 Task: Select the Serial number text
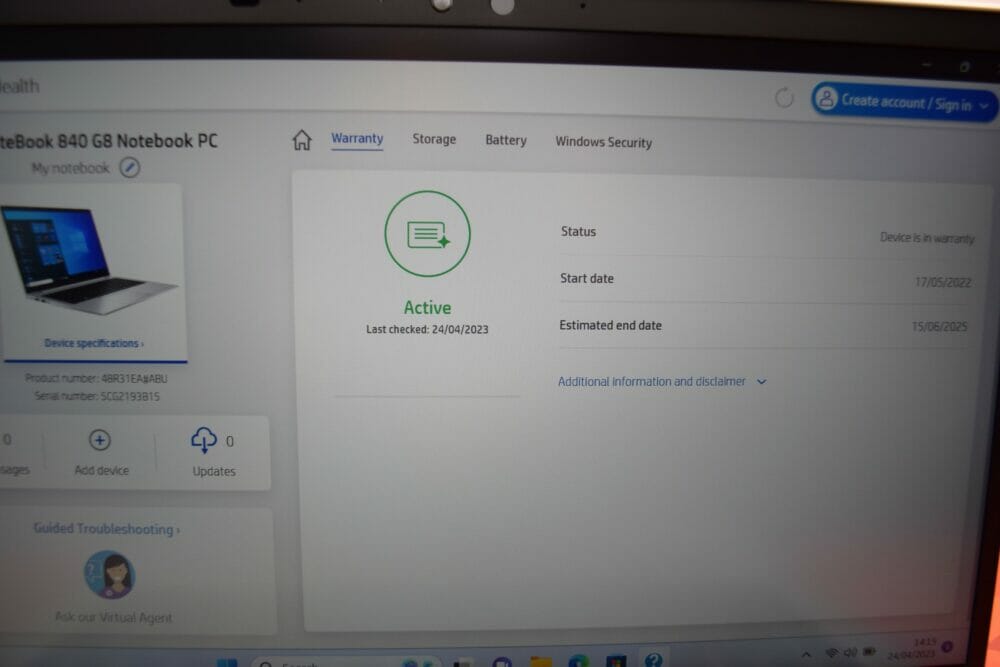click(x=97, y=396)
